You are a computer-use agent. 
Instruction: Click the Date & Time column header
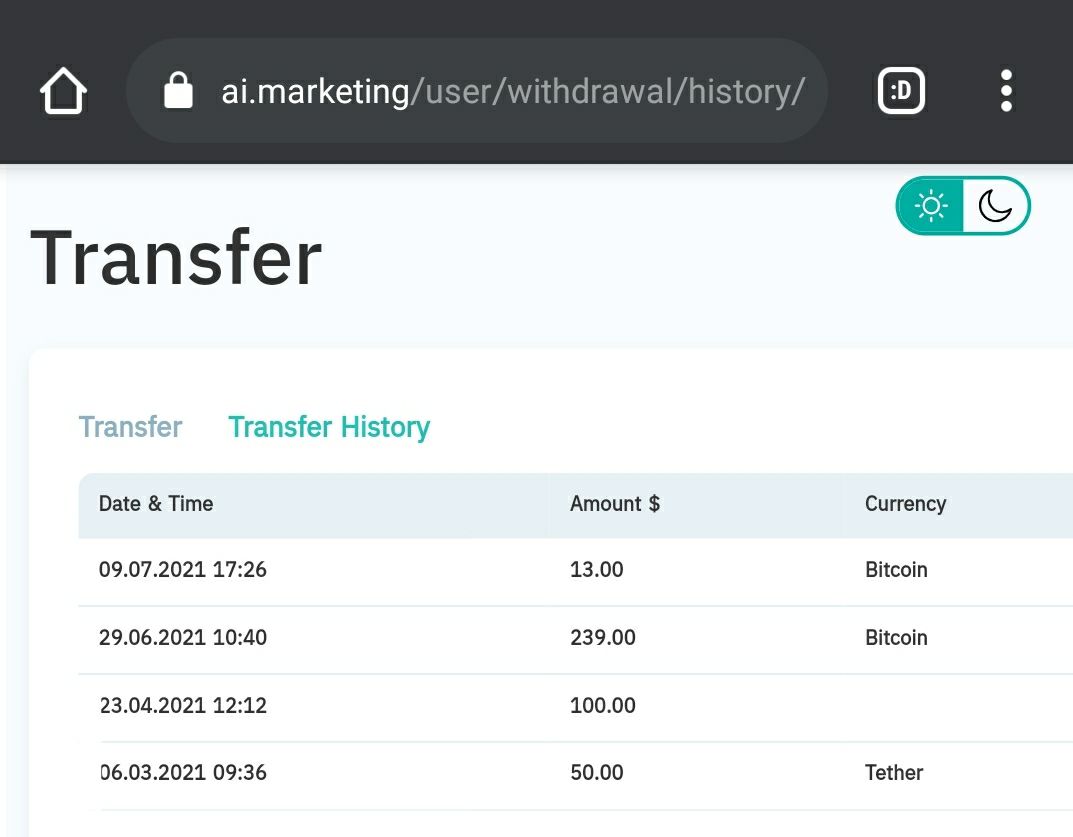pos(156,504)
